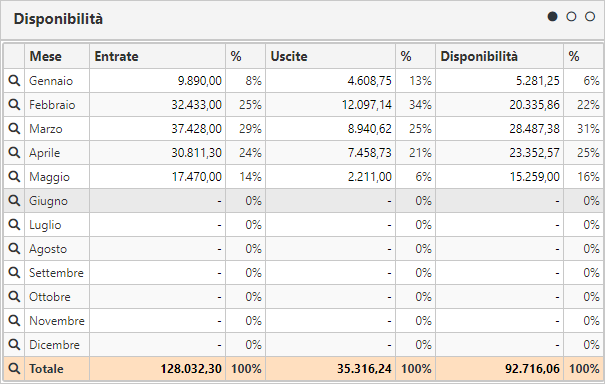The width and height of the screenshot is (605, 384).
Task: Select Marzo entrate value 37.428,00
Action: pyautogui.click(x=196, y=129)
